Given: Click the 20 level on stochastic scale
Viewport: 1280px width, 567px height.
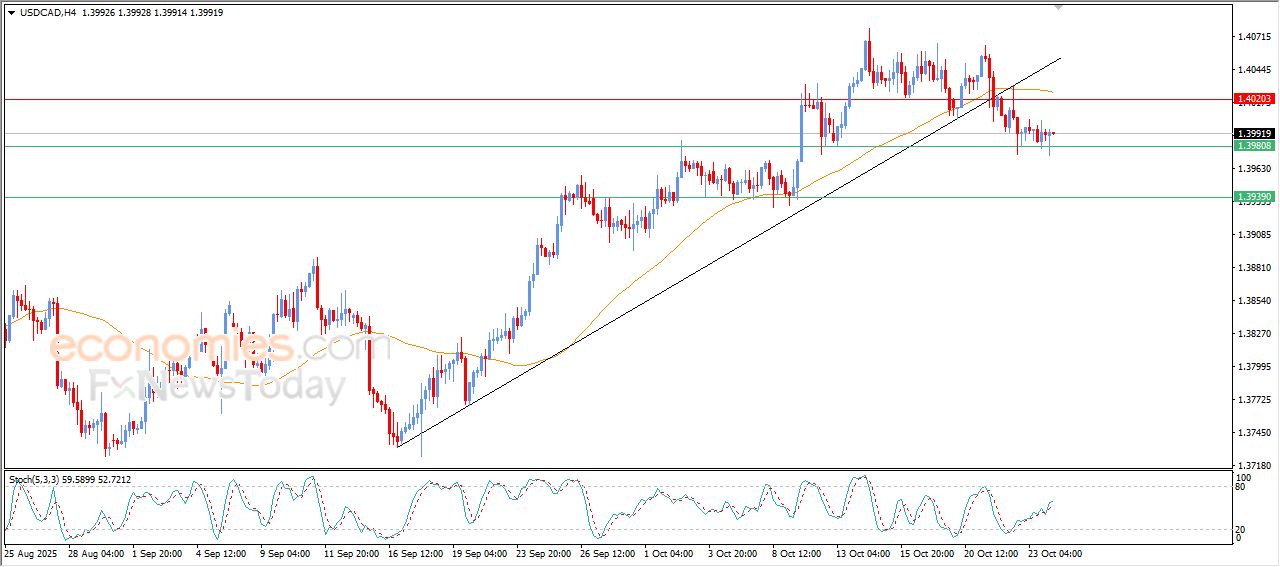Looking at the screenshot, I should (x=1241, y=529).
